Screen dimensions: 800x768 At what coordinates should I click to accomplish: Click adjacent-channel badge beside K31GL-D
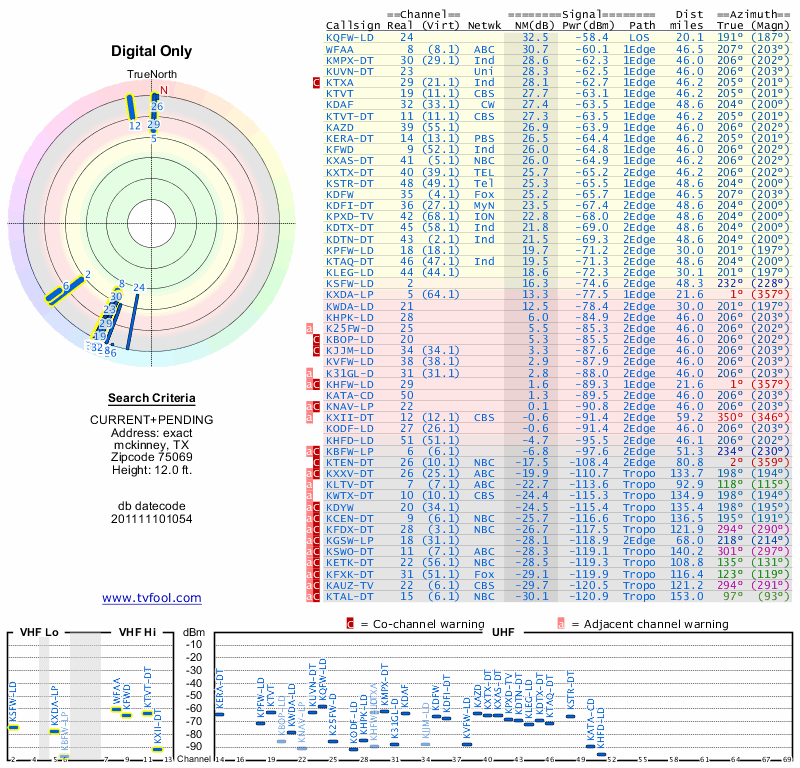(309, 374)
